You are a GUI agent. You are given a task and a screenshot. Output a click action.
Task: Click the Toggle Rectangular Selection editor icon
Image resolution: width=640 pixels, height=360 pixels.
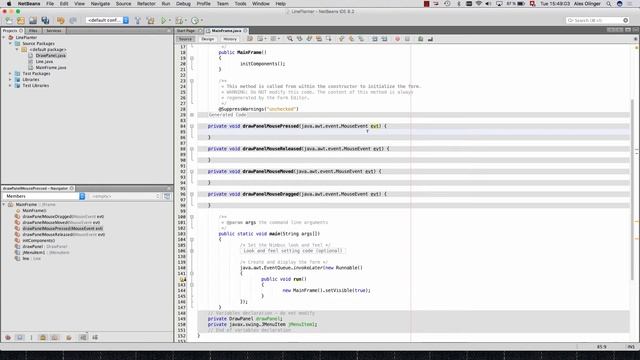point(328,39)
